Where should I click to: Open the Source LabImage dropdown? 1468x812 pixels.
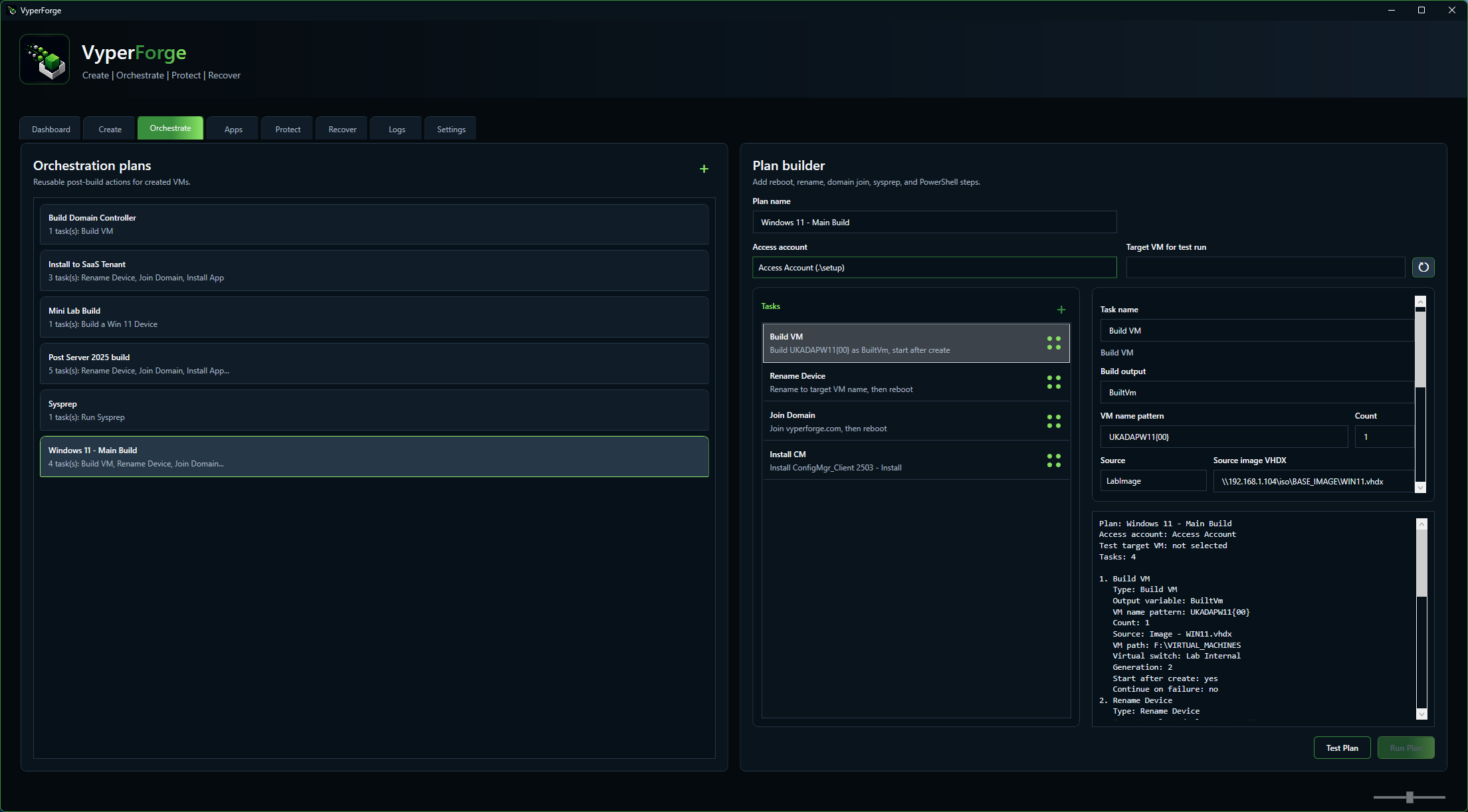click(x=1153, y=480)
